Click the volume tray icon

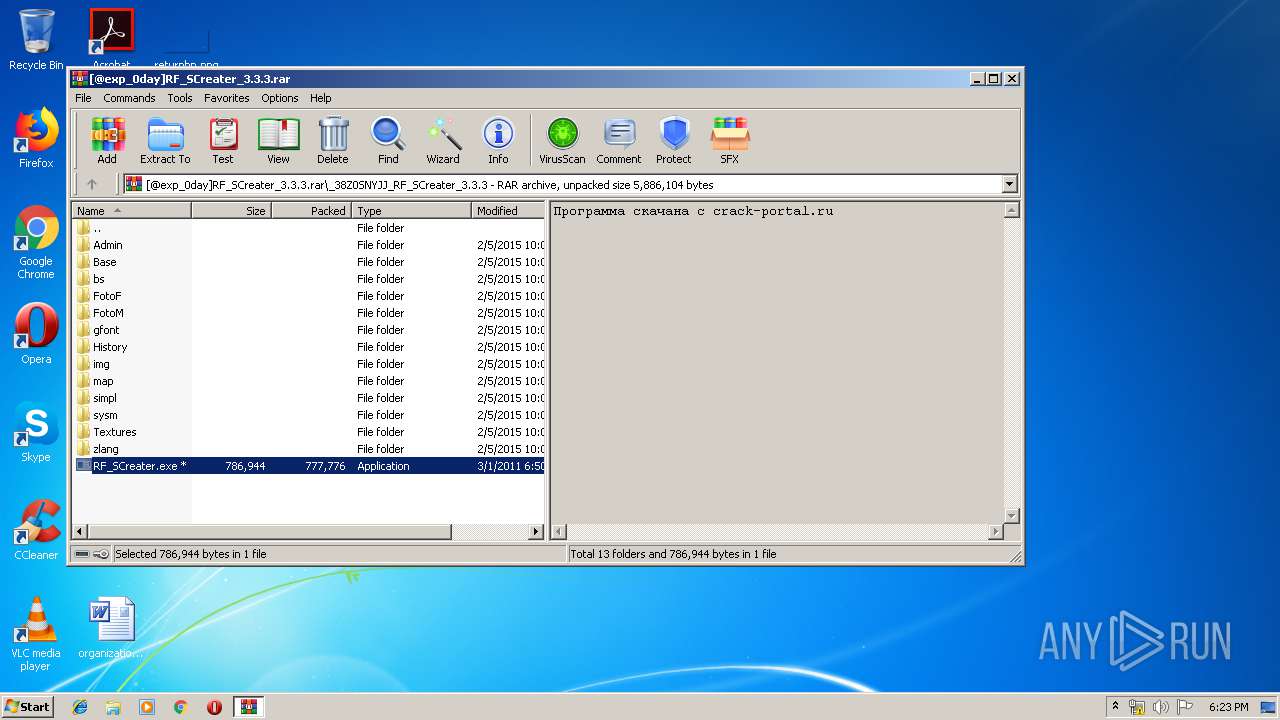point(1161,707)
